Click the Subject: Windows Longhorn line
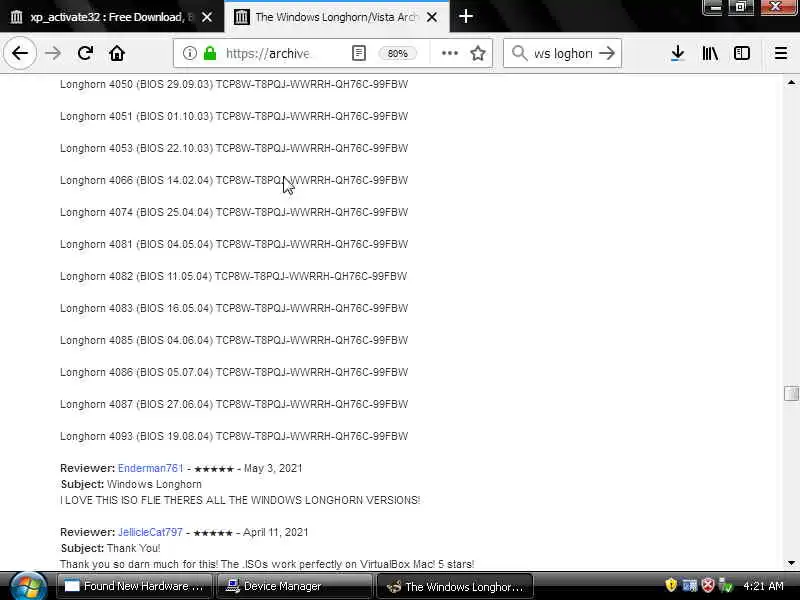 point(131,484)
